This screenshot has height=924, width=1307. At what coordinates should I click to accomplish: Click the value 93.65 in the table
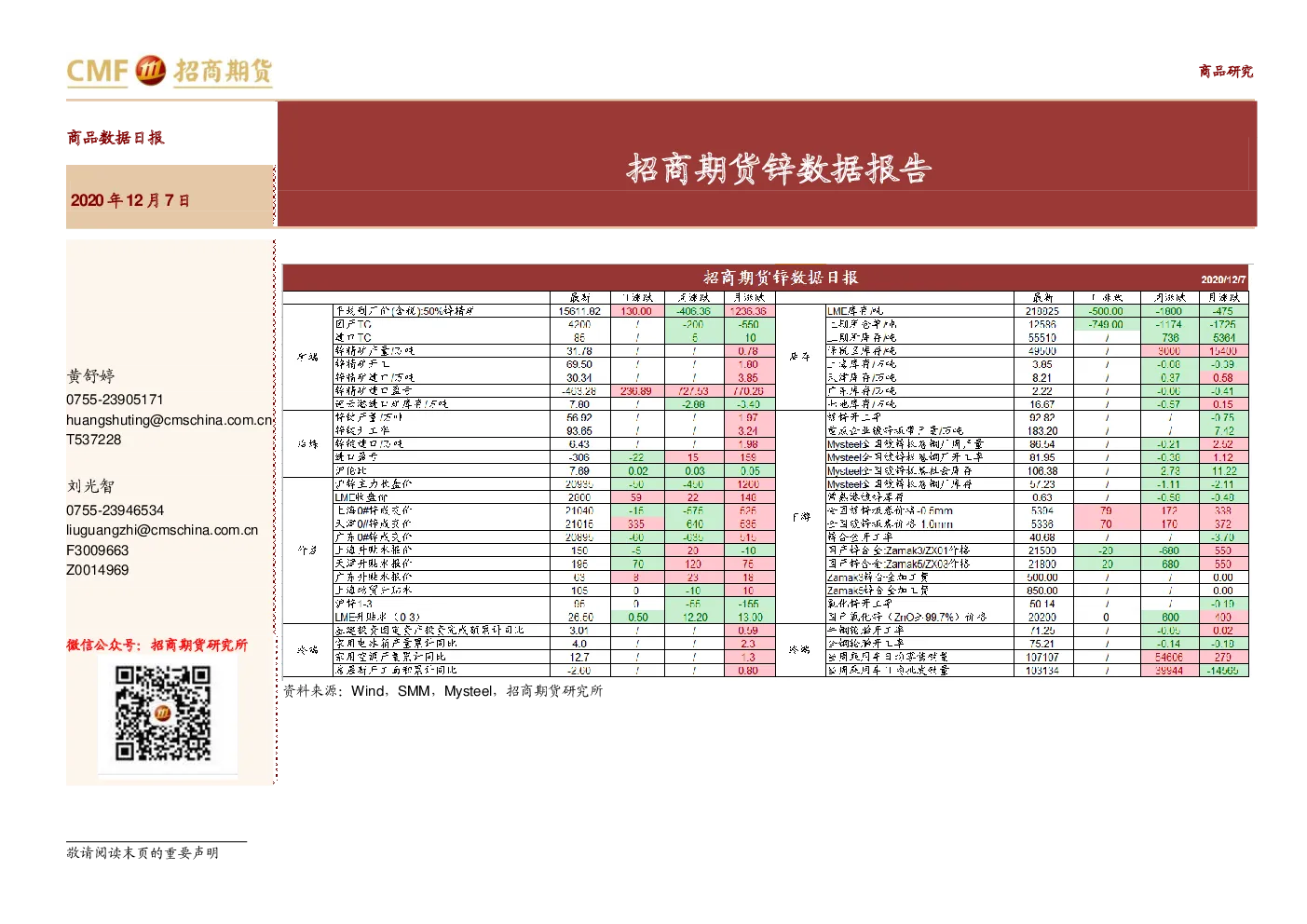click(579, 431)
